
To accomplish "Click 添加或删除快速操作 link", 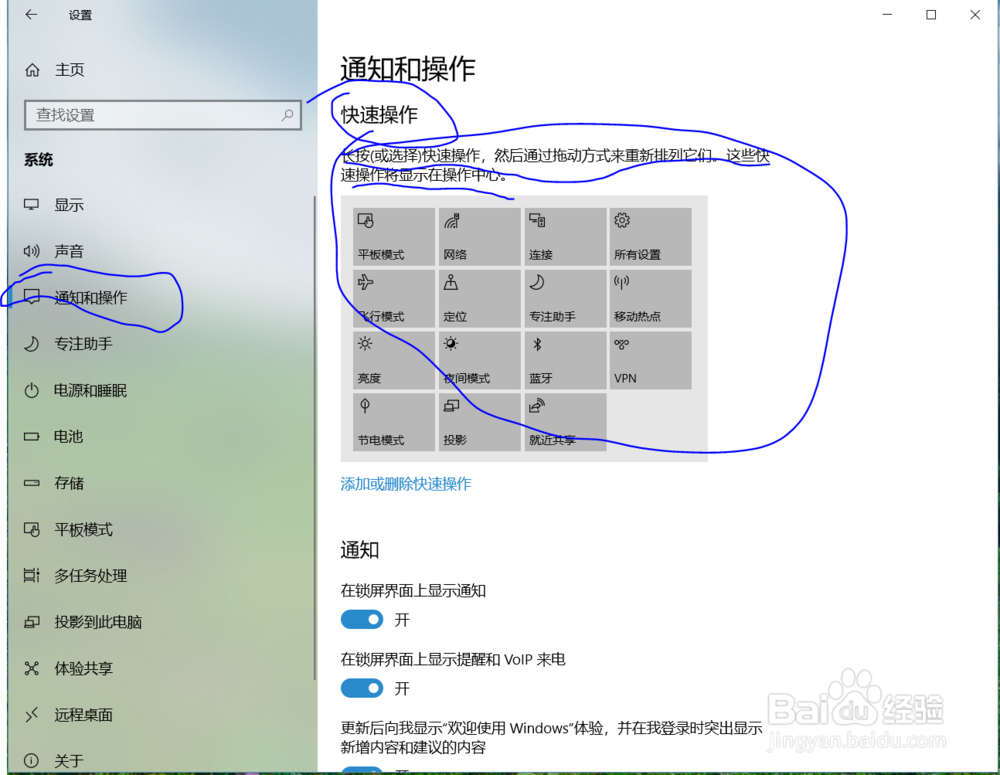I will pos(405,483).
